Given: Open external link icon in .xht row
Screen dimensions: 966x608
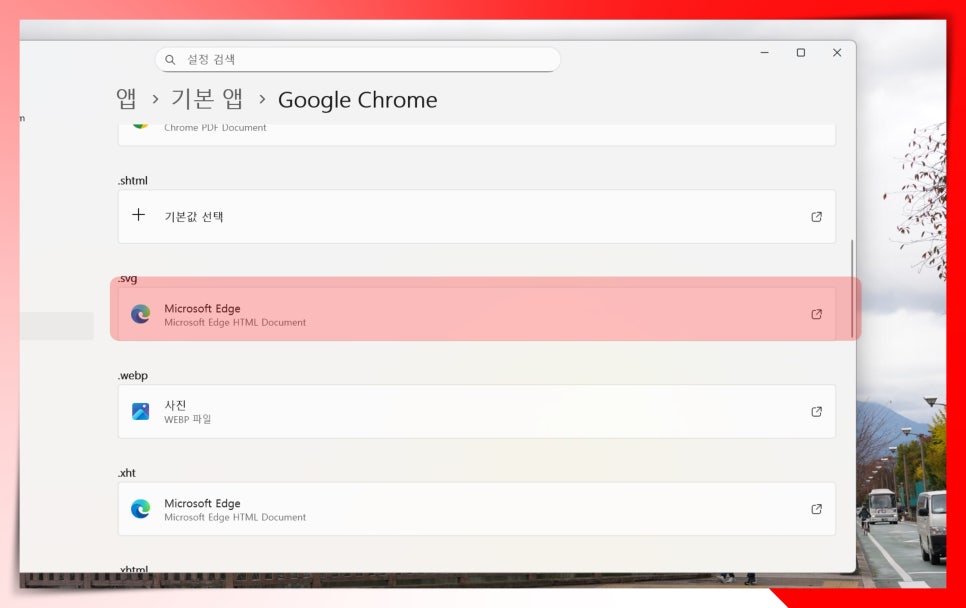Looking at the screenshot, I should (x=816, y=509).
